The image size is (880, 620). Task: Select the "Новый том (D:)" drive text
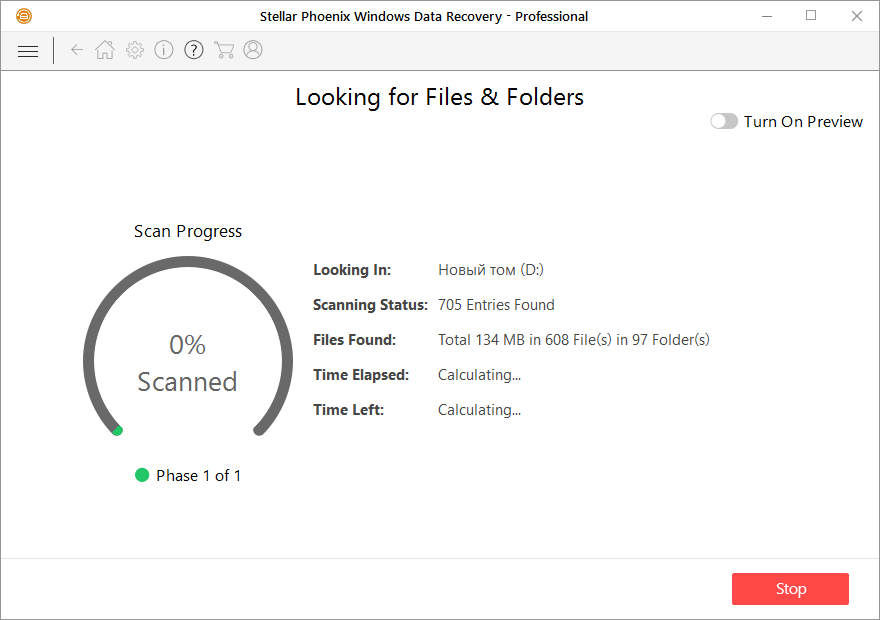(x=491, y=270)
